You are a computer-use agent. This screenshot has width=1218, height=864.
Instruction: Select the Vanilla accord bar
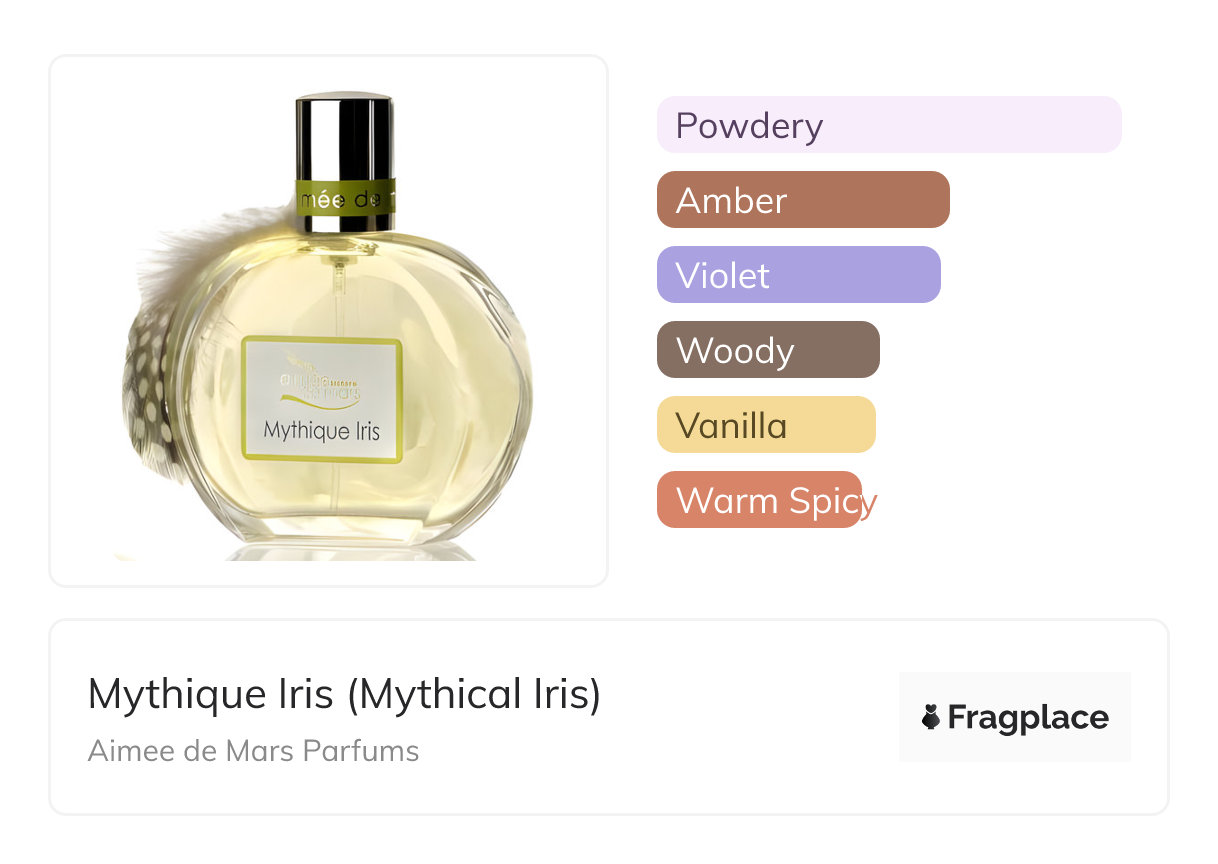coord(766,425)
